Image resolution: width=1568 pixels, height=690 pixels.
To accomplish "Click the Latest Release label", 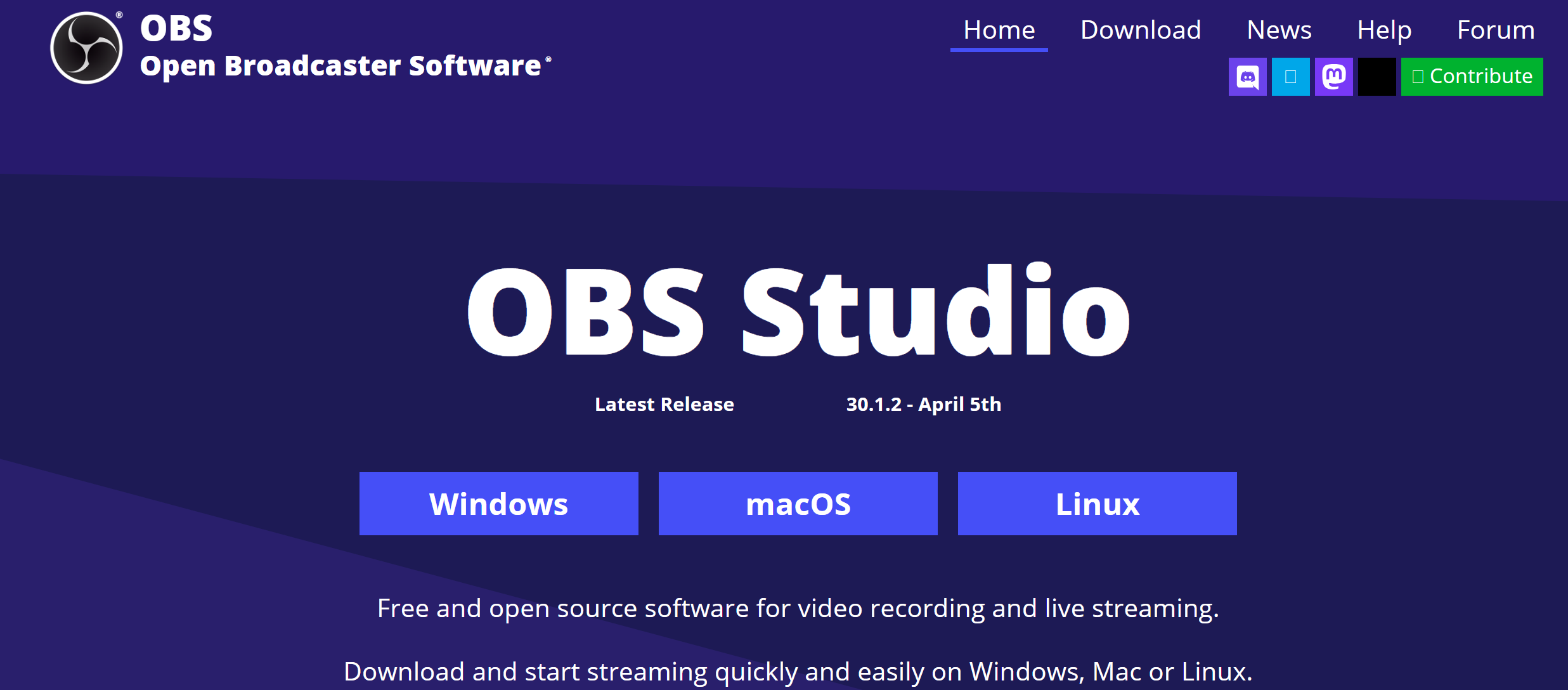I will [x=664, y=404].
